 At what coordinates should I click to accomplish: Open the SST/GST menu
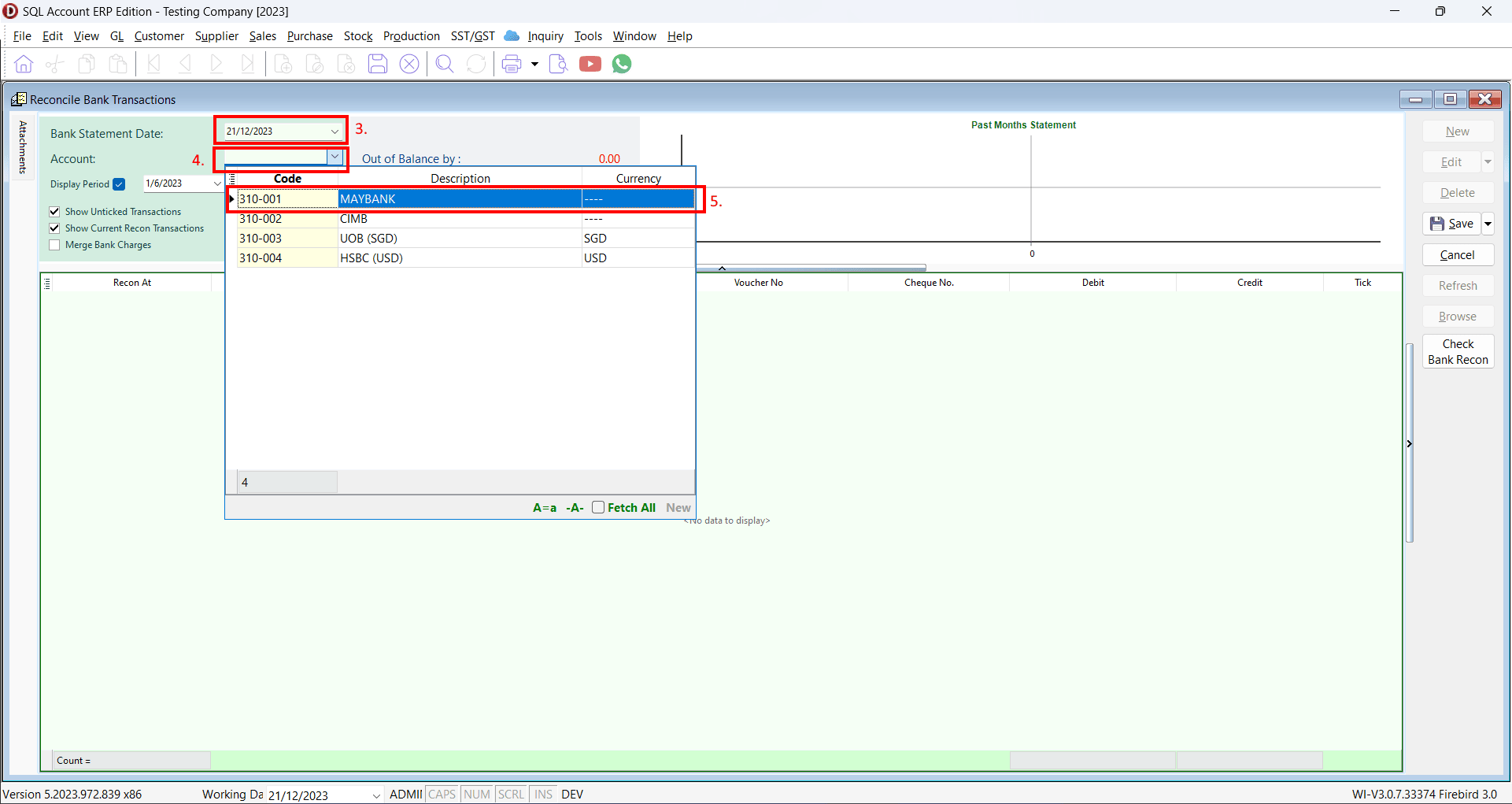coord(472,36)
